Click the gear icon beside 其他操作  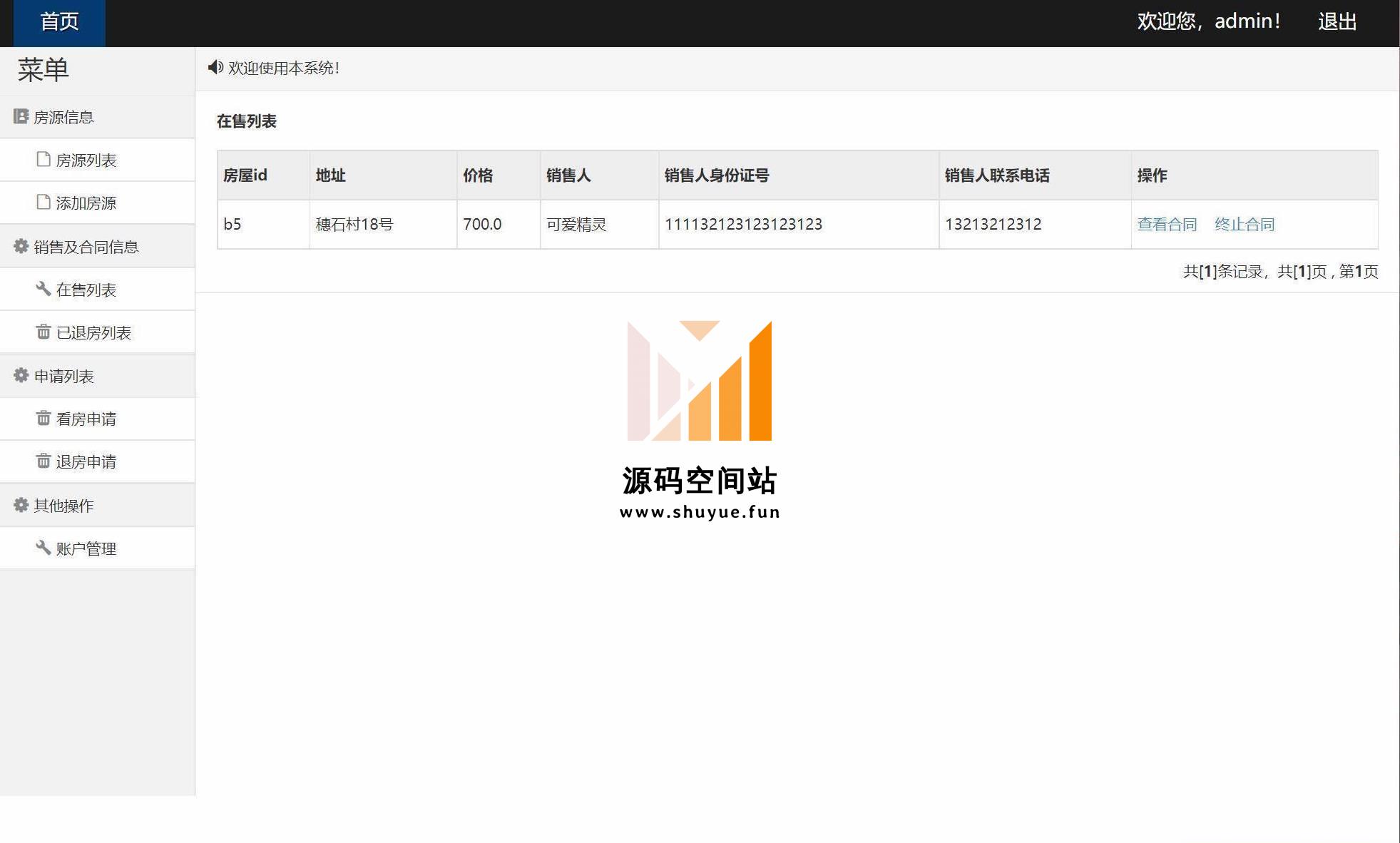coord(21,505)
